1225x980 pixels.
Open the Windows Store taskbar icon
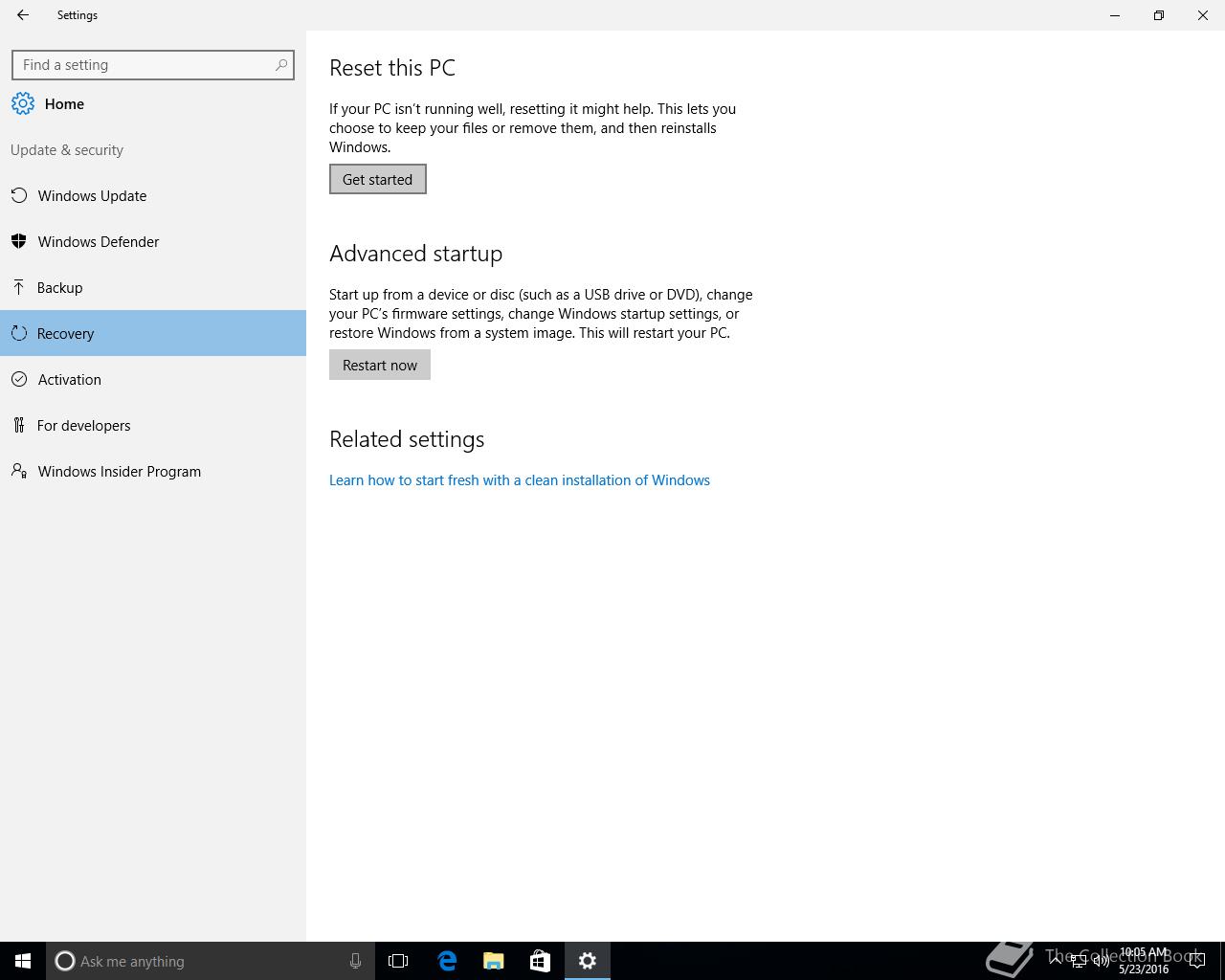[x=540, y=961]
